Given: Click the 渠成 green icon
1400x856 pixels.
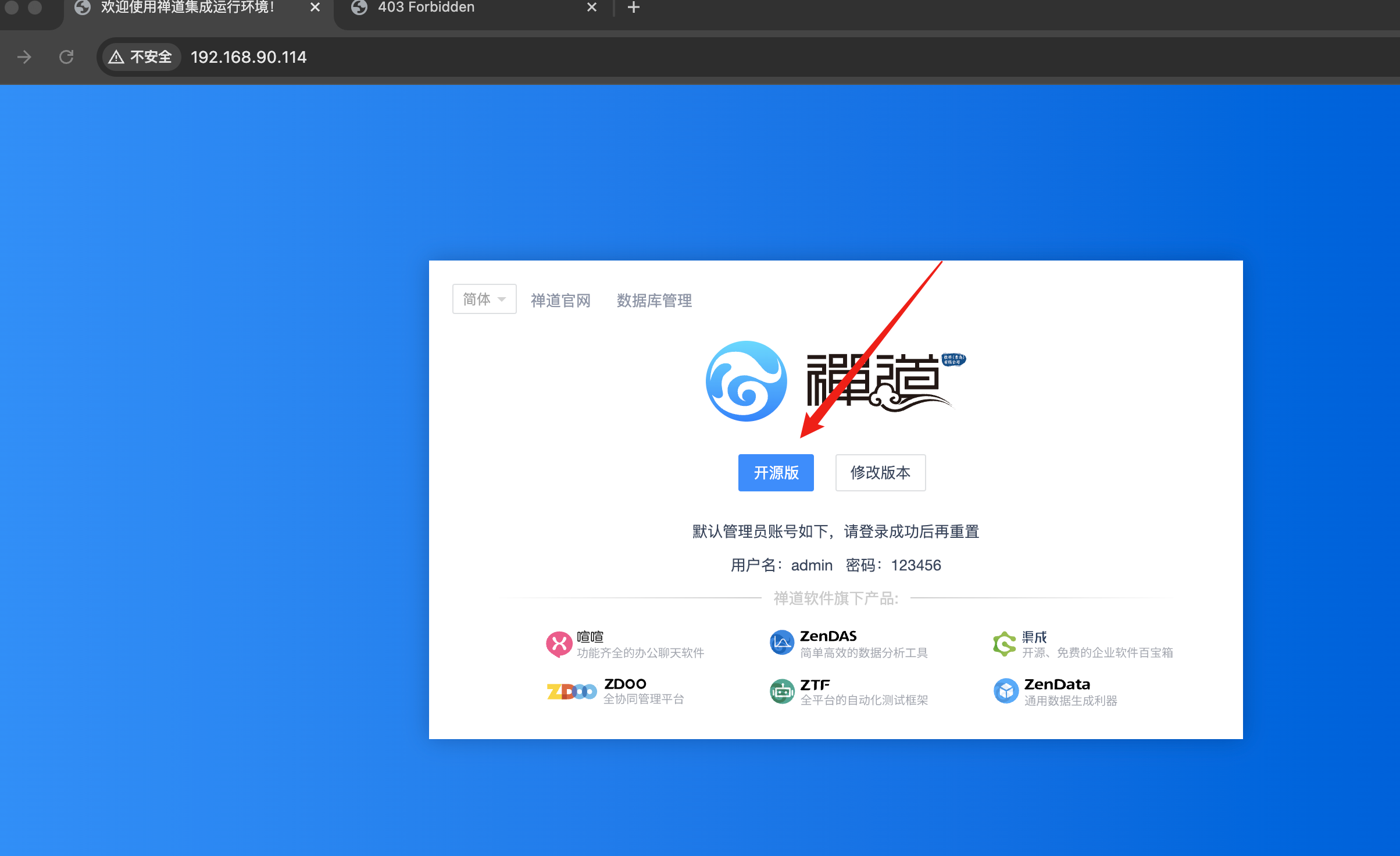Looking at the screenshot, I should pyautogui.click(x=1005, y=644).
